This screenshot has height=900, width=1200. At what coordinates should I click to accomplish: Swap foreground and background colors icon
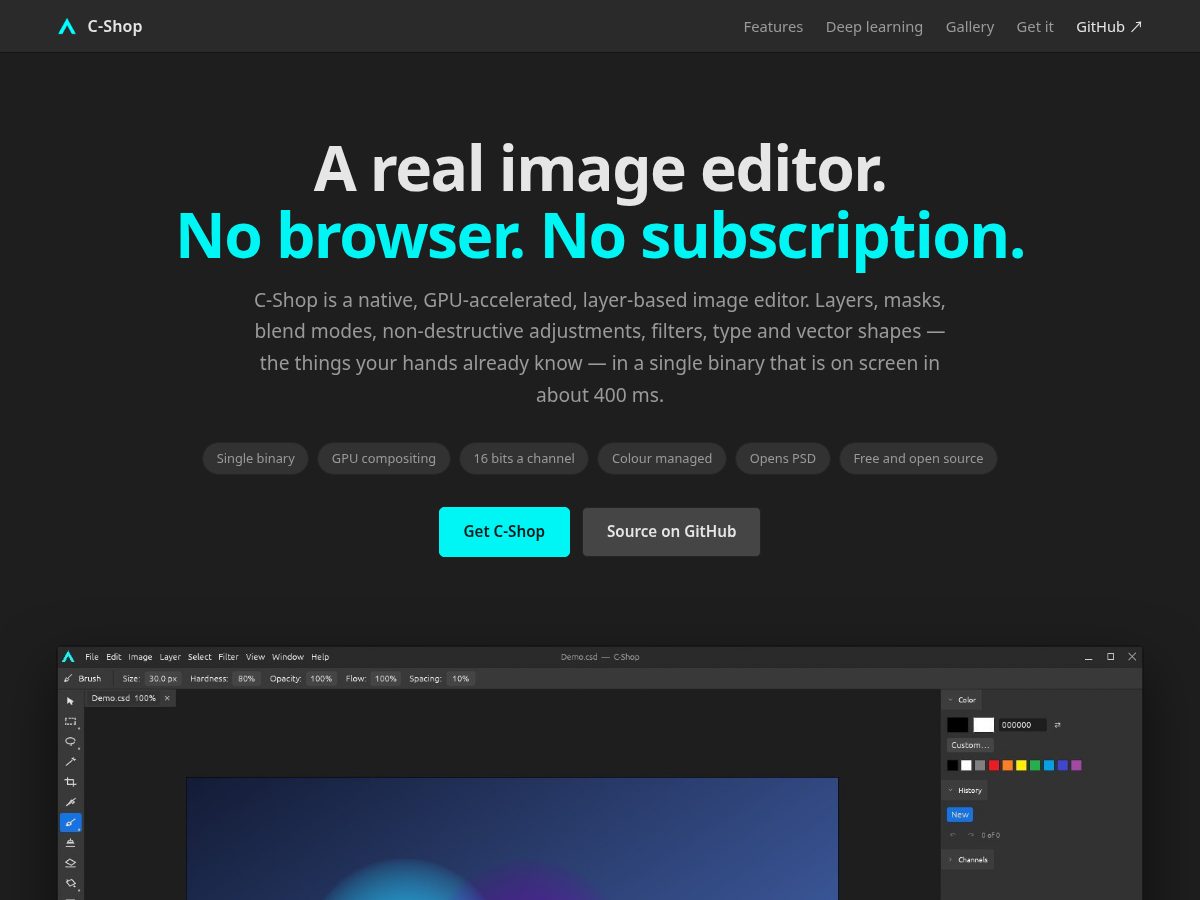[x=1057, y=725]
